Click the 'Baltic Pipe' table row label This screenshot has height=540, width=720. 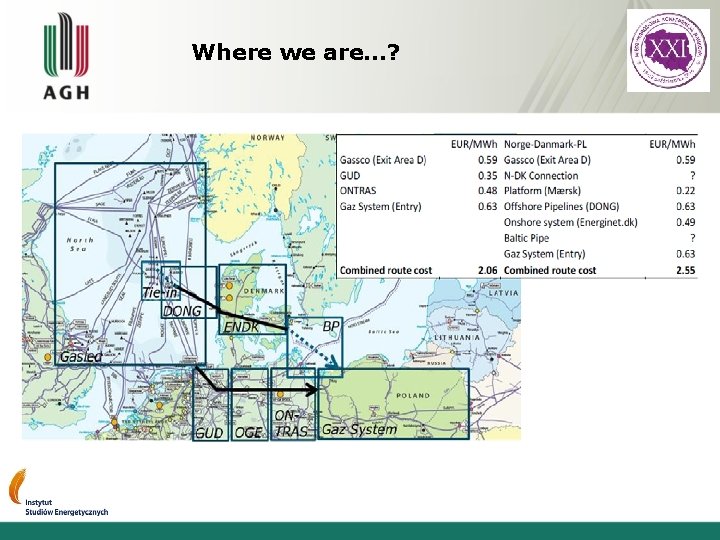[526, 238]
